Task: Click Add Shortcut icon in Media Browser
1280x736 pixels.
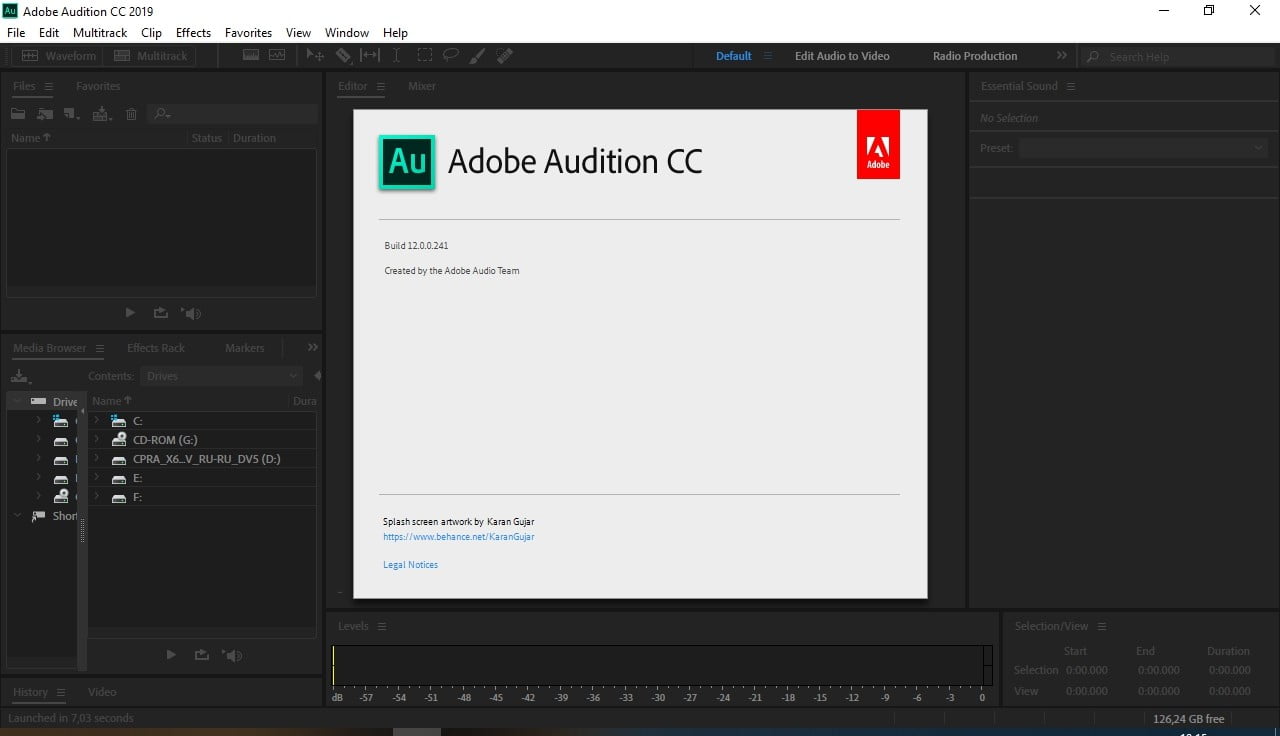Action: pyautogui.click(x=20, y=376)
